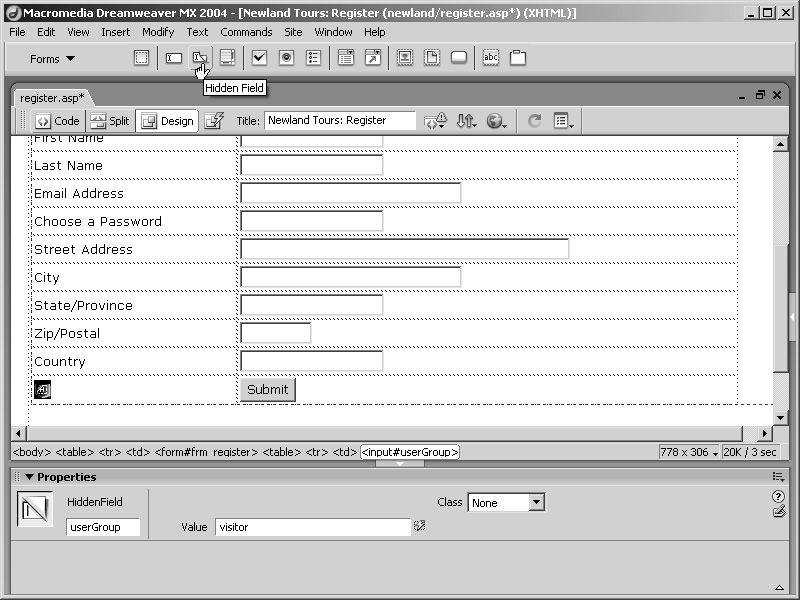Collapse the Properties panel

click(29, 477)
